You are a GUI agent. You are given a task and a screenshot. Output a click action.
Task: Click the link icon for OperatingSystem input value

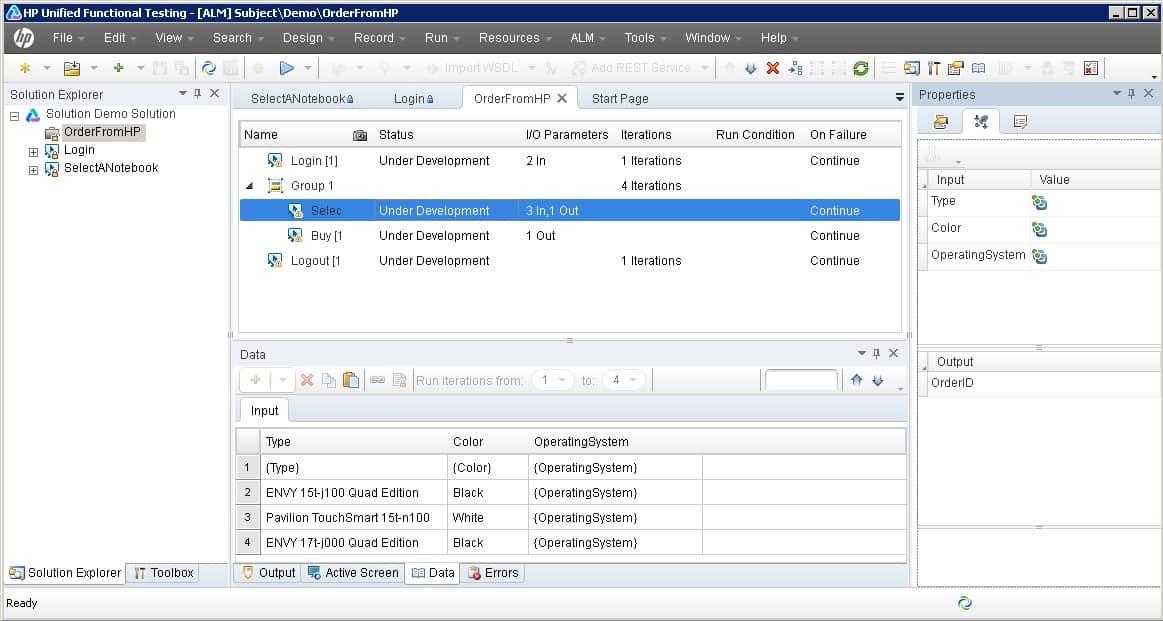(1040, 257)
